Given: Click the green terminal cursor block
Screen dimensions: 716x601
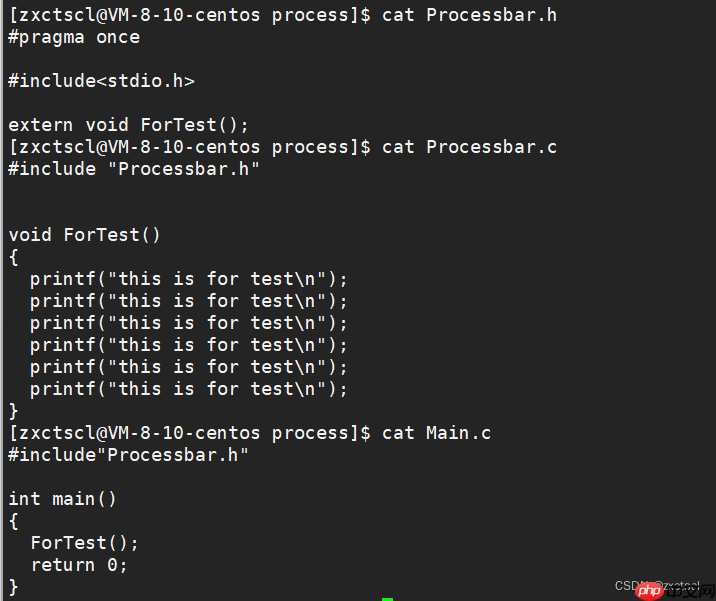Looking at the screenshot, I should tap(387, 598).
